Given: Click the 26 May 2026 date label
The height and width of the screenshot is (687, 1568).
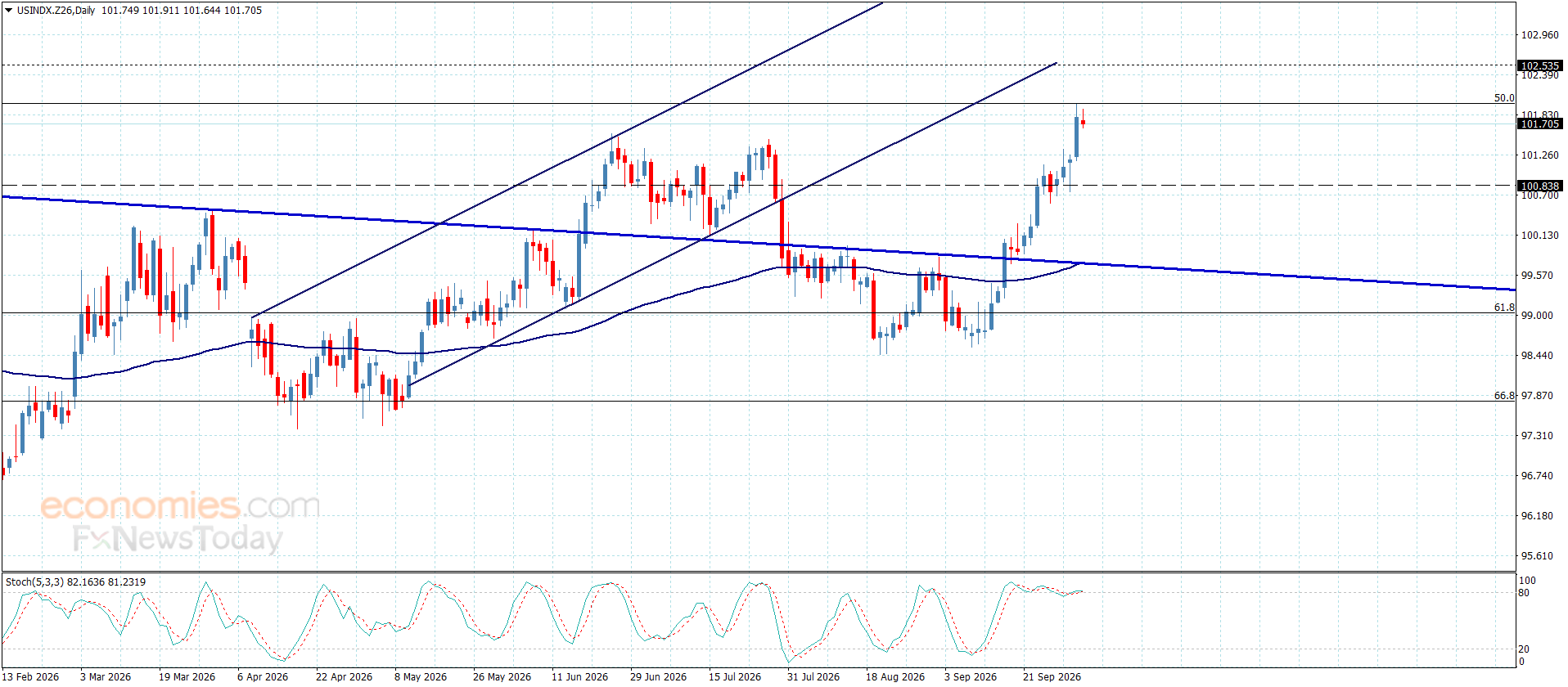Looking at the screenshot, I should click(x=502, y=676).
